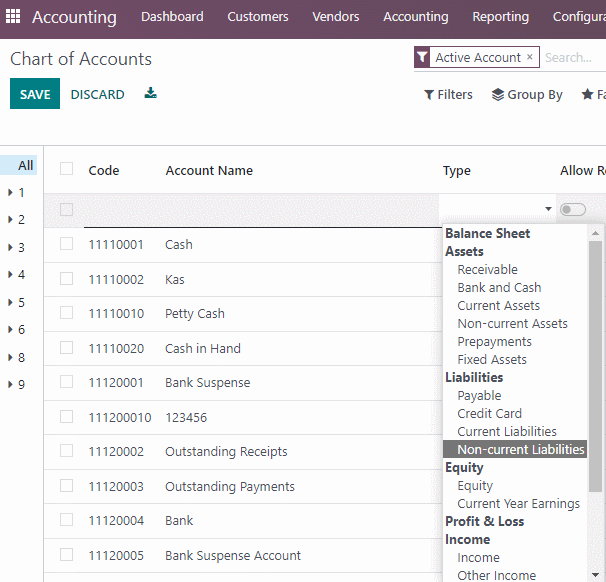Choose Credit Card account type
The width and height of the screenshot is (606, 582).
[489, 414]
